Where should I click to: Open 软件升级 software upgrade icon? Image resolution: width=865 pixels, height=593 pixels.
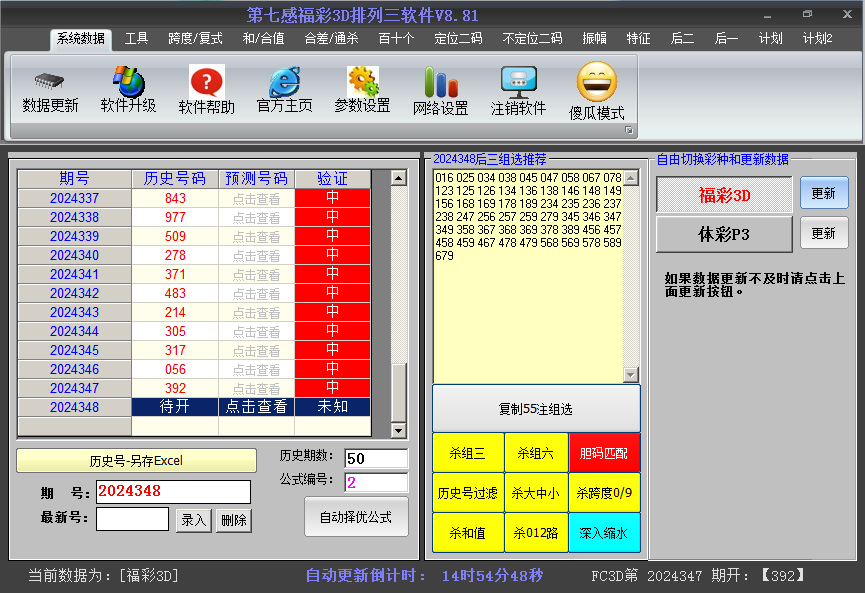(128, 81)
